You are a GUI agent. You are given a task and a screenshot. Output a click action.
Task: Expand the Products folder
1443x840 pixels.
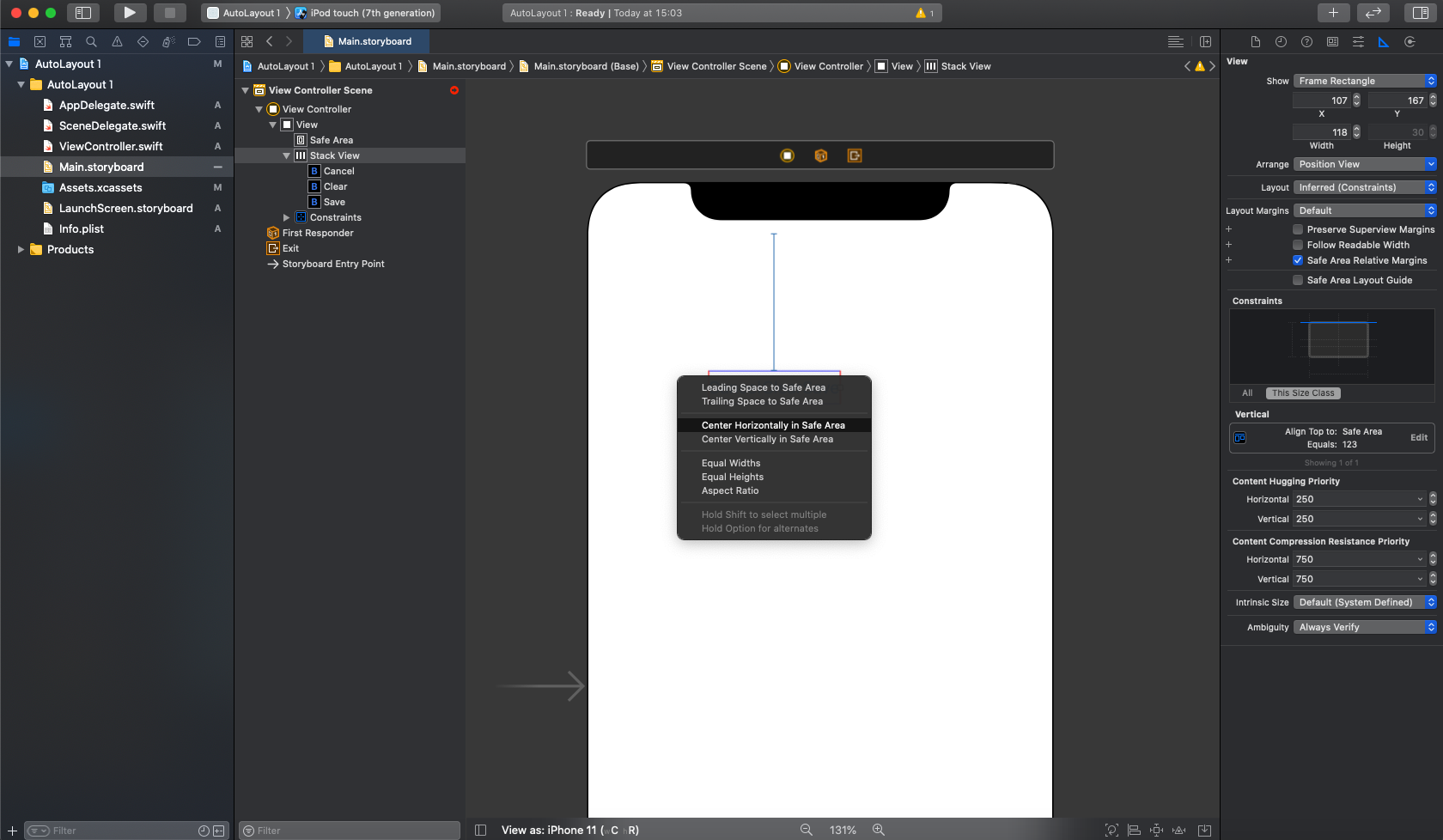click(21, 250)
